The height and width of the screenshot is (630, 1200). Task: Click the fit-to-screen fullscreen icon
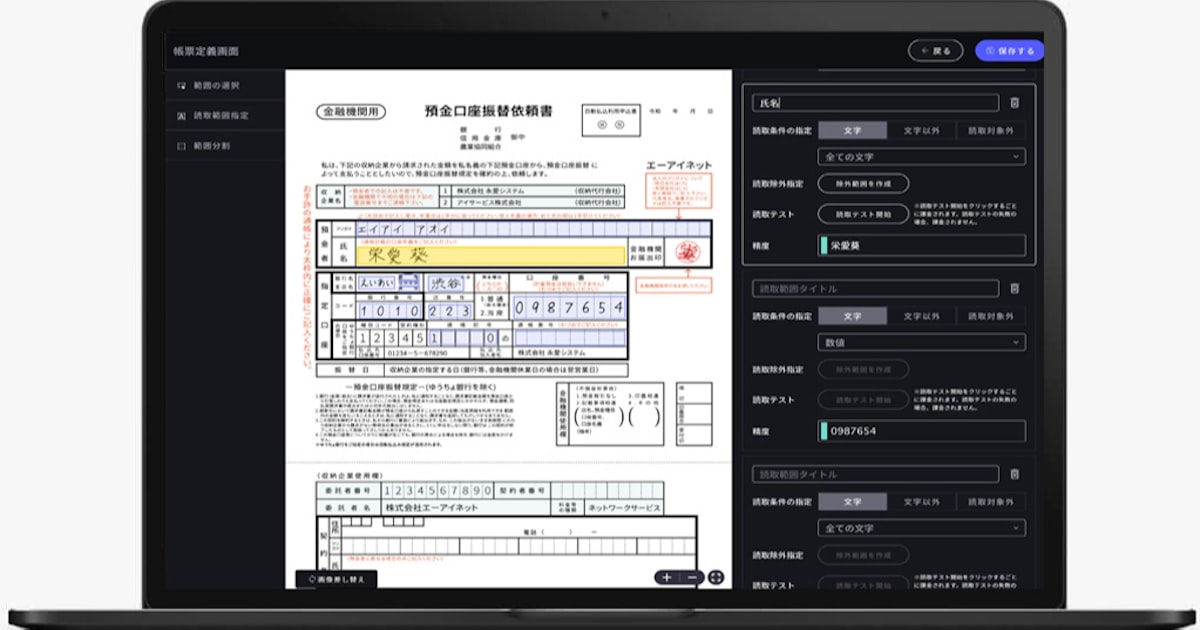coord(716,578)
